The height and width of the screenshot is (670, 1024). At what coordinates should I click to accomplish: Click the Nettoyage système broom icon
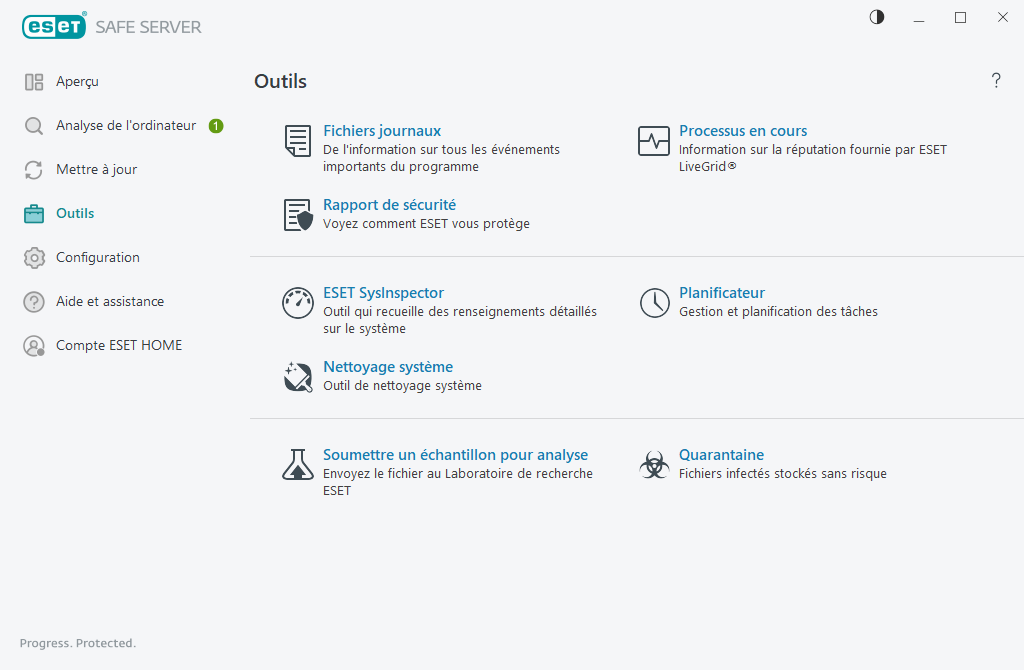point(297,377)
